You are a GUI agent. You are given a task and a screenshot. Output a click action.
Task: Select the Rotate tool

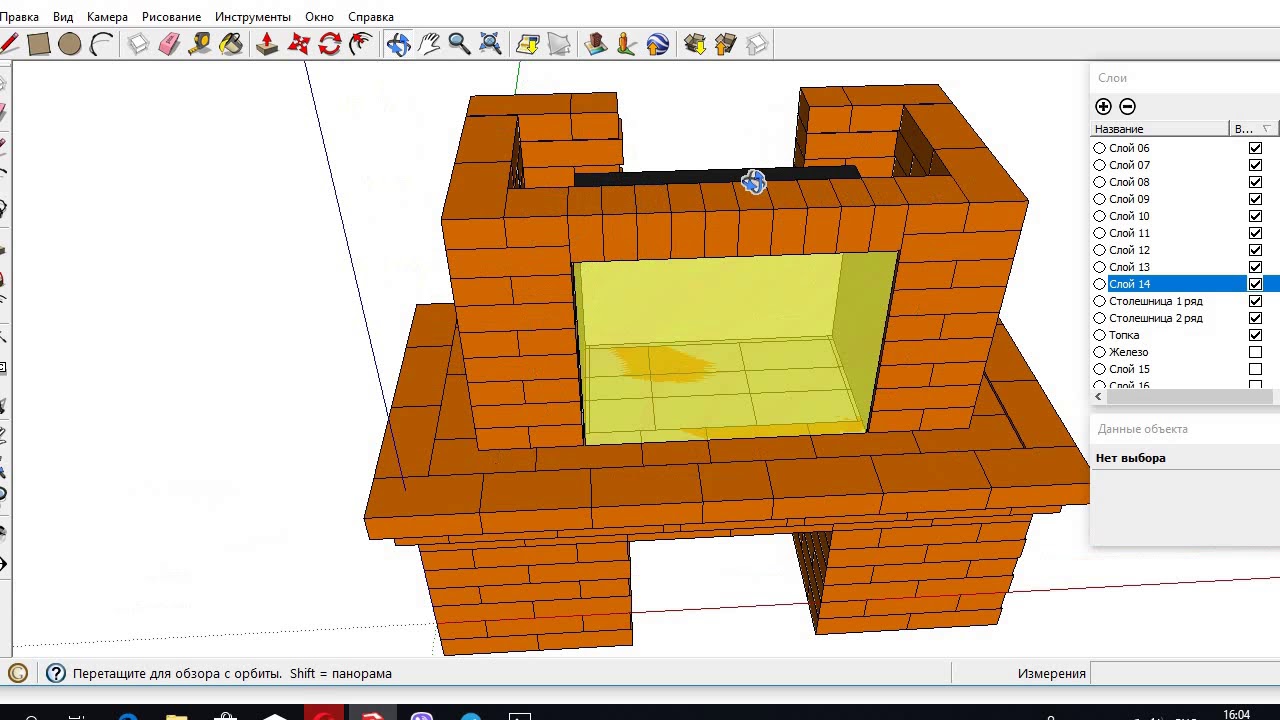coord(329,44)
